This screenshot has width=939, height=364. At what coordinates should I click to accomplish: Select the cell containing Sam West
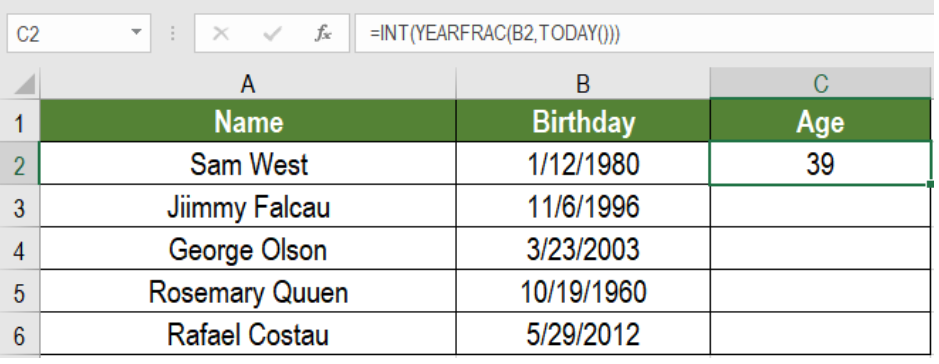(248, 164)
